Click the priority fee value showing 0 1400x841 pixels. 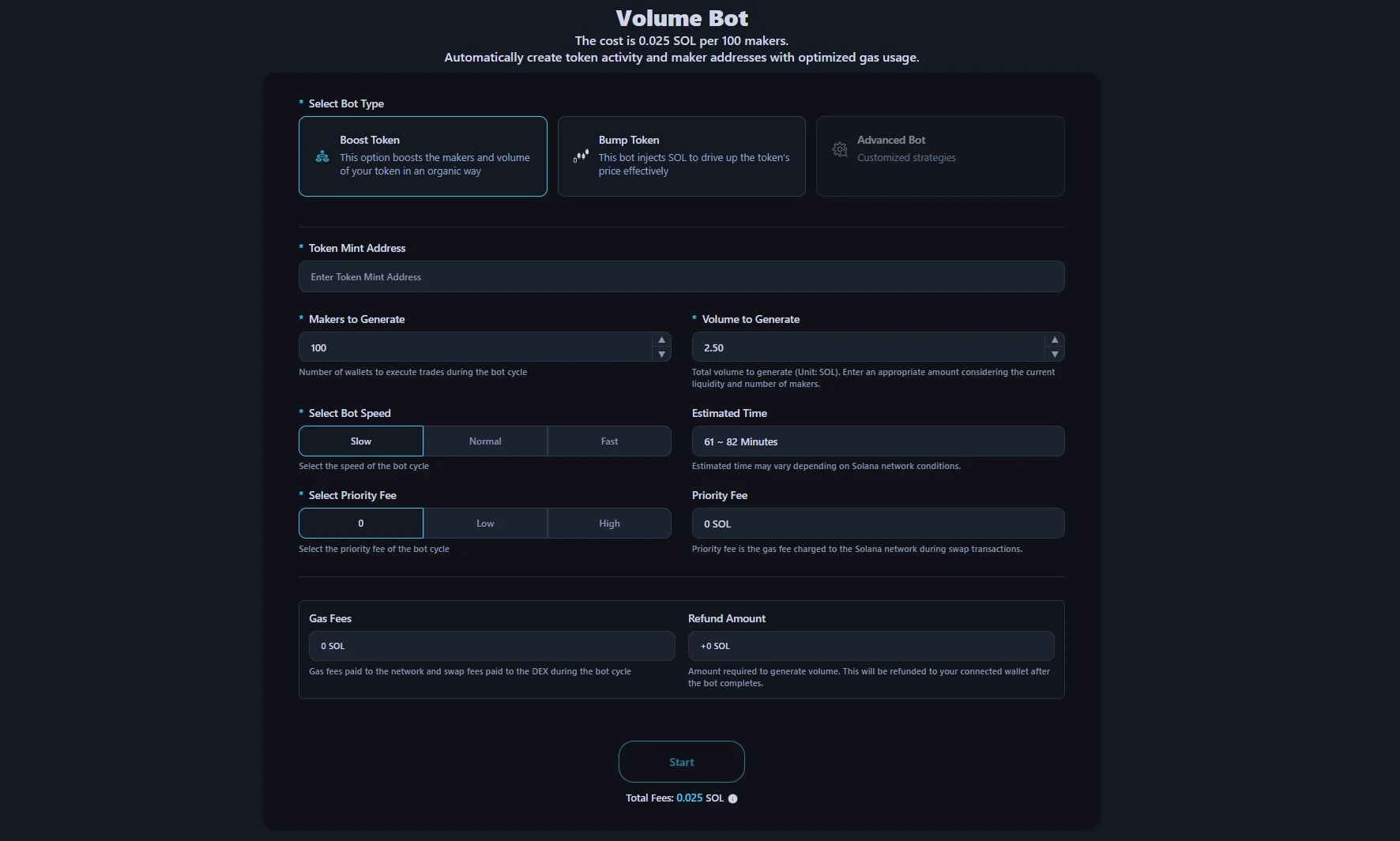pos(360,523)
